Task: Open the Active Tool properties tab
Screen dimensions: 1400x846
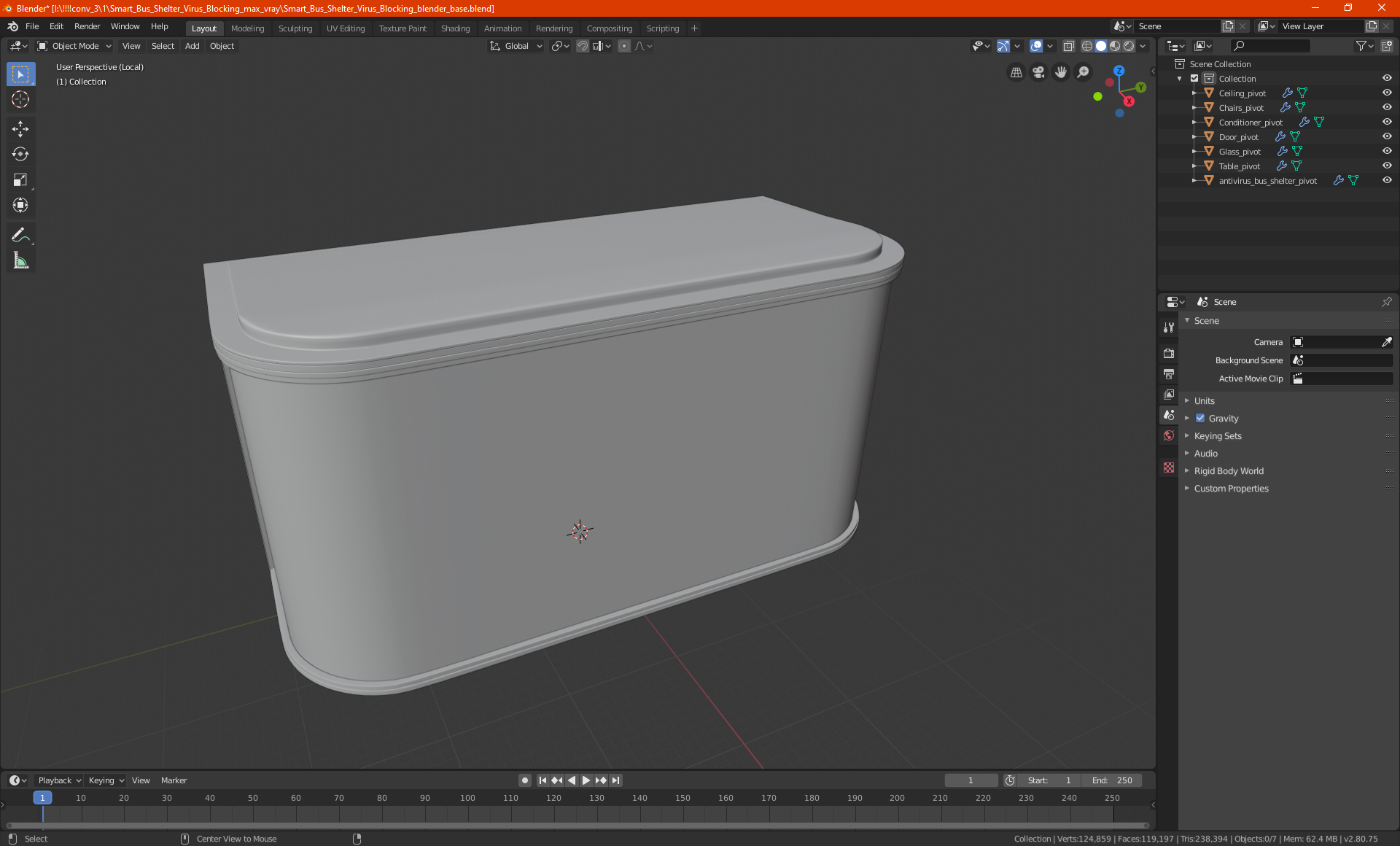Action: [1169, 327]
